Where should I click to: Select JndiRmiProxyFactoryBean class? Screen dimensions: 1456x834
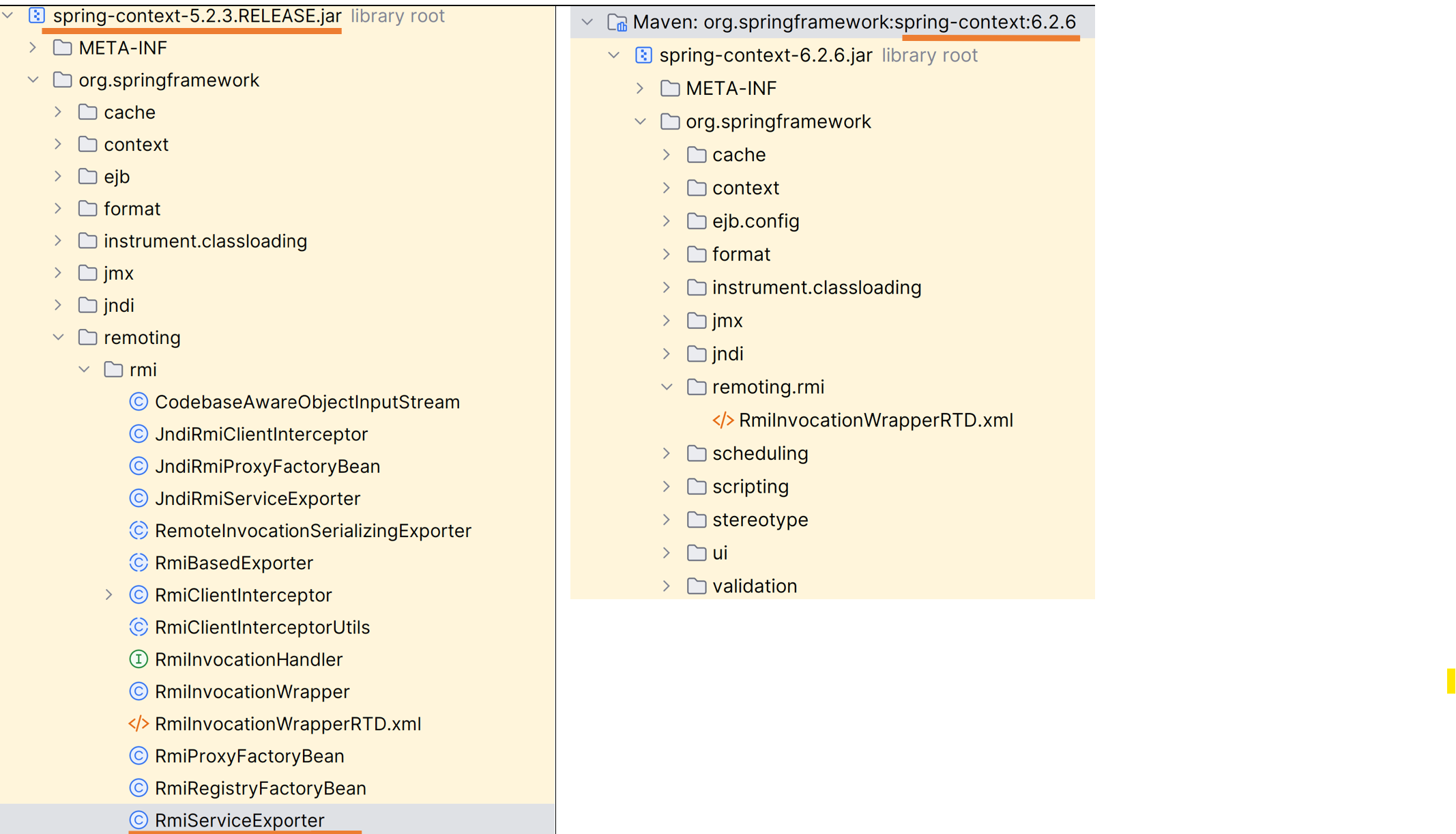(x=267, y=466)
